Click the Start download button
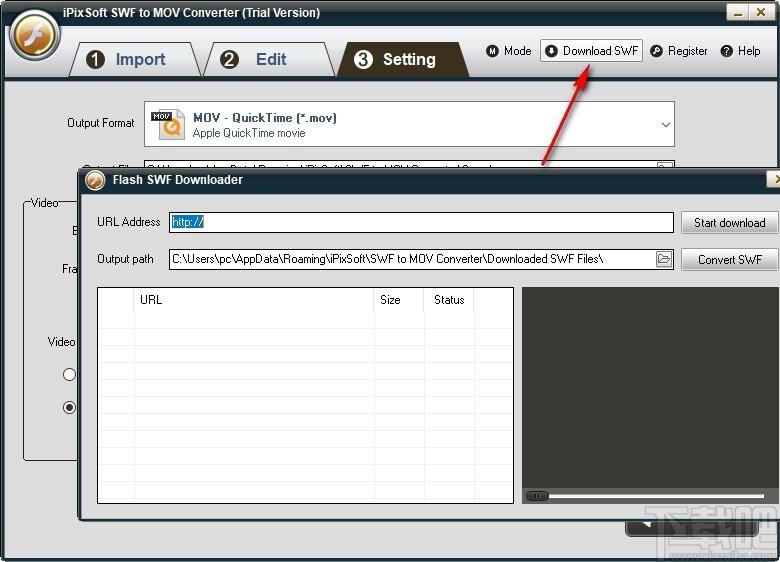Image resolution: width=780 pixels, height=562 pixels. pyautogui.click(x=729, y=222)
